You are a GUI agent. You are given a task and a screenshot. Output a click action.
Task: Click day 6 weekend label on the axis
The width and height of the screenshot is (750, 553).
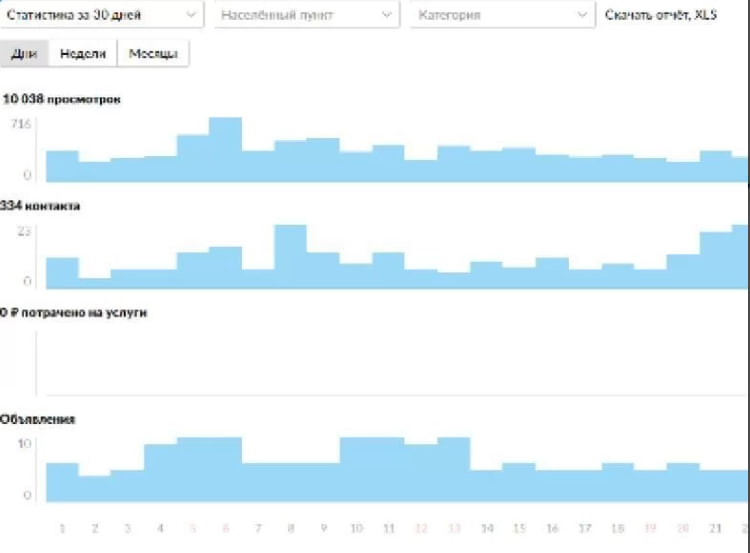coord(226,528)
